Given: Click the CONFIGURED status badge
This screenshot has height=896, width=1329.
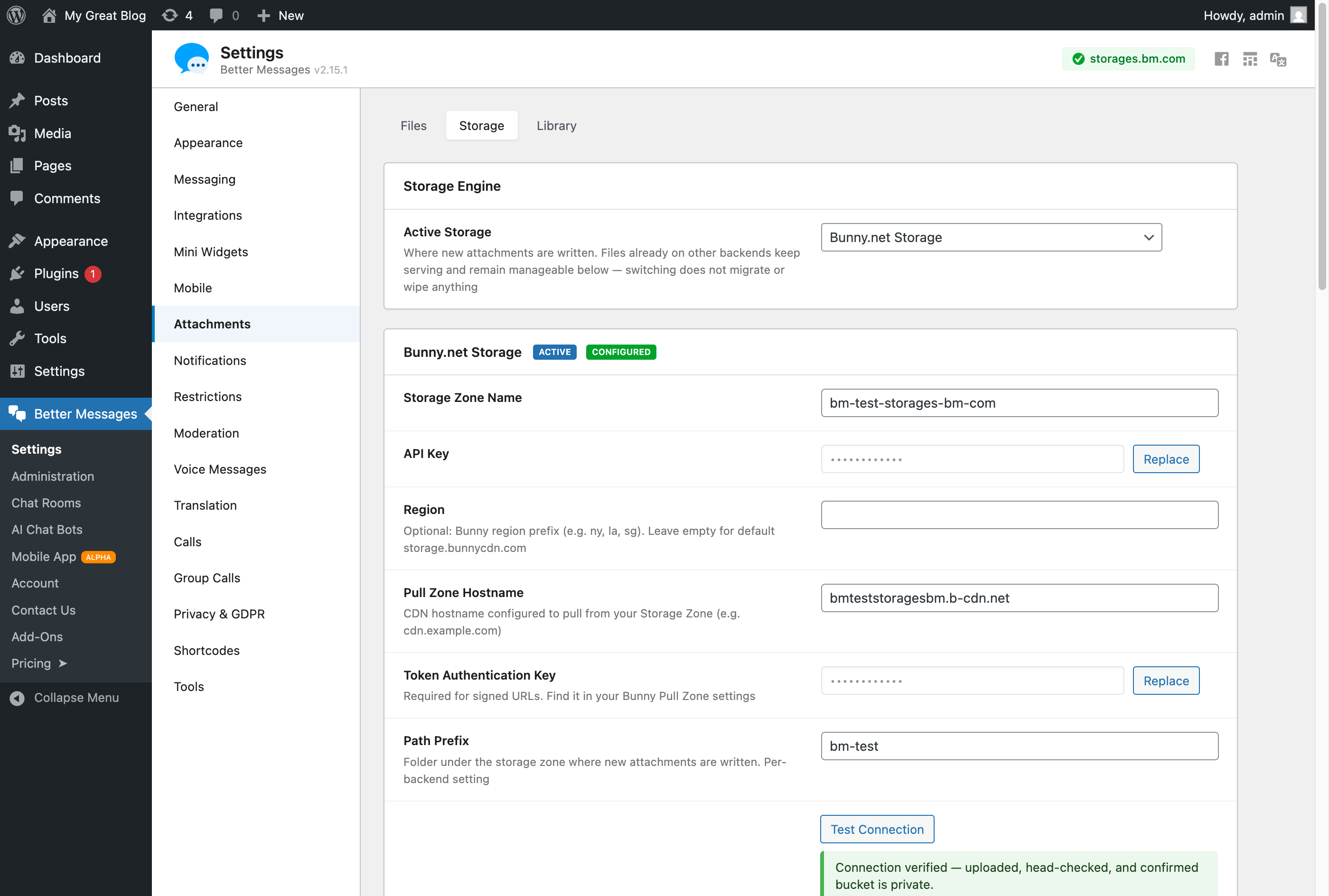Looking at the screenshot, I should click(621, 352).
